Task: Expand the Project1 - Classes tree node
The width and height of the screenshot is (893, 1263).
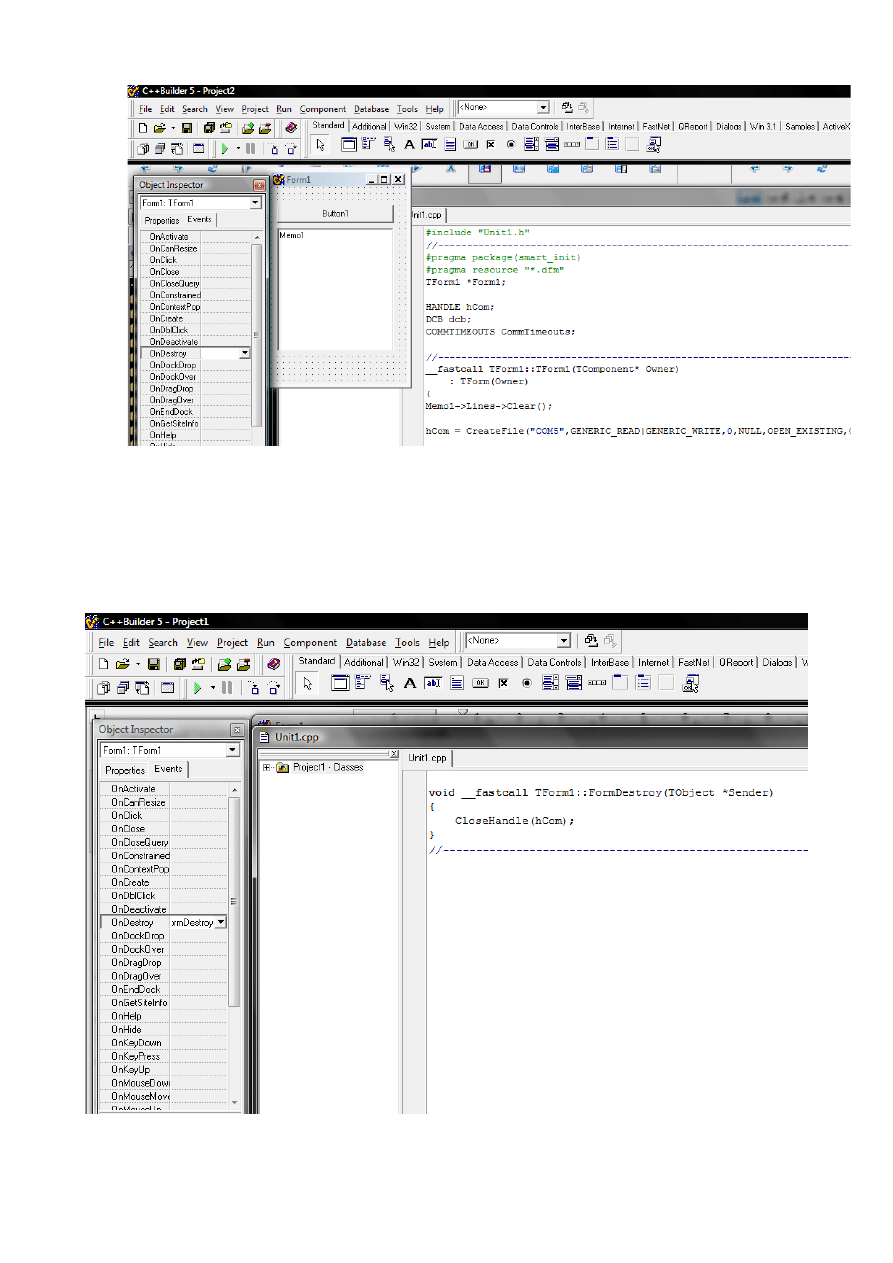Action: tap(268, 768)
